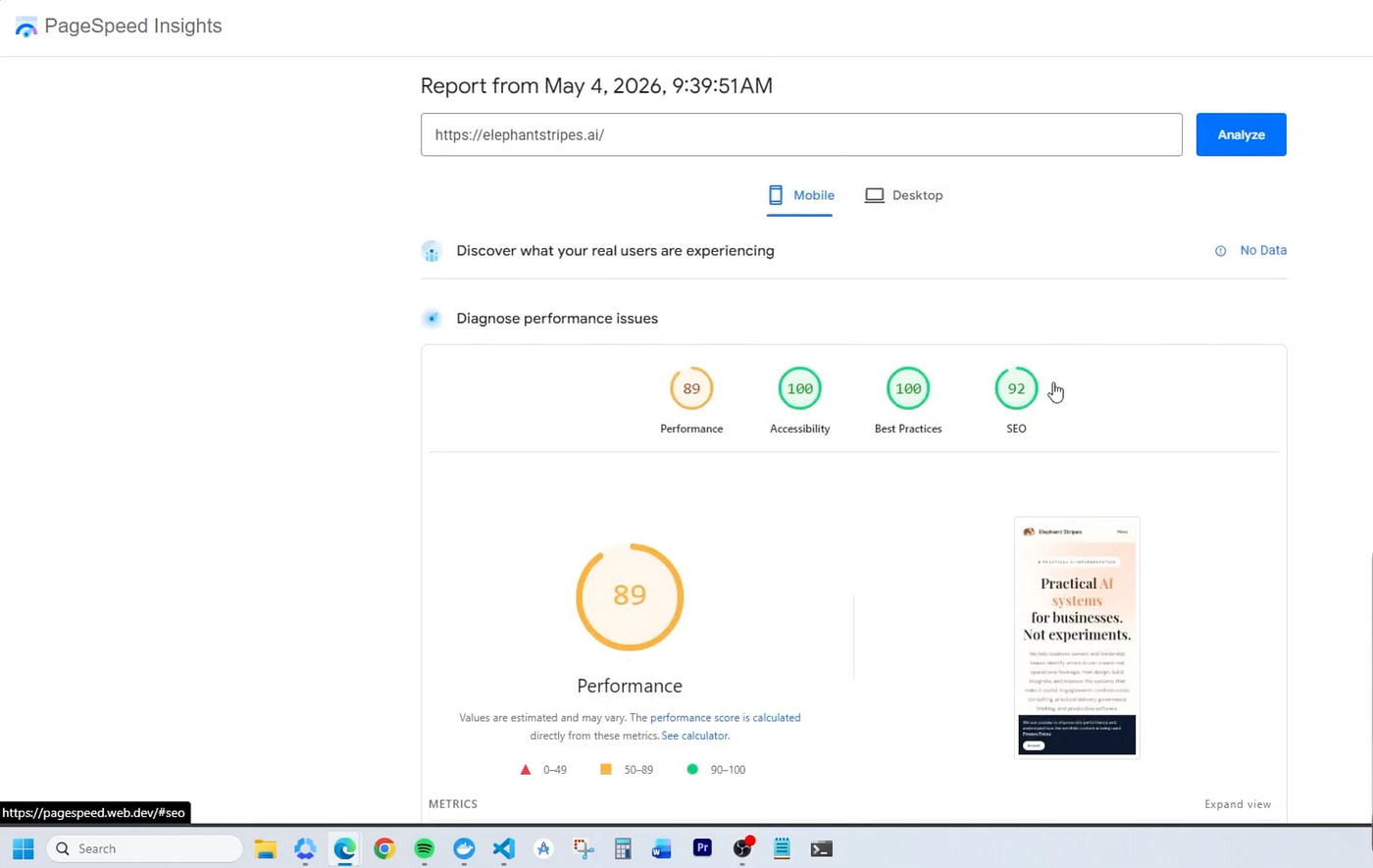Click the Analyze button
This screenshot has height=868, width=1373.
(x=1241, y=134)
